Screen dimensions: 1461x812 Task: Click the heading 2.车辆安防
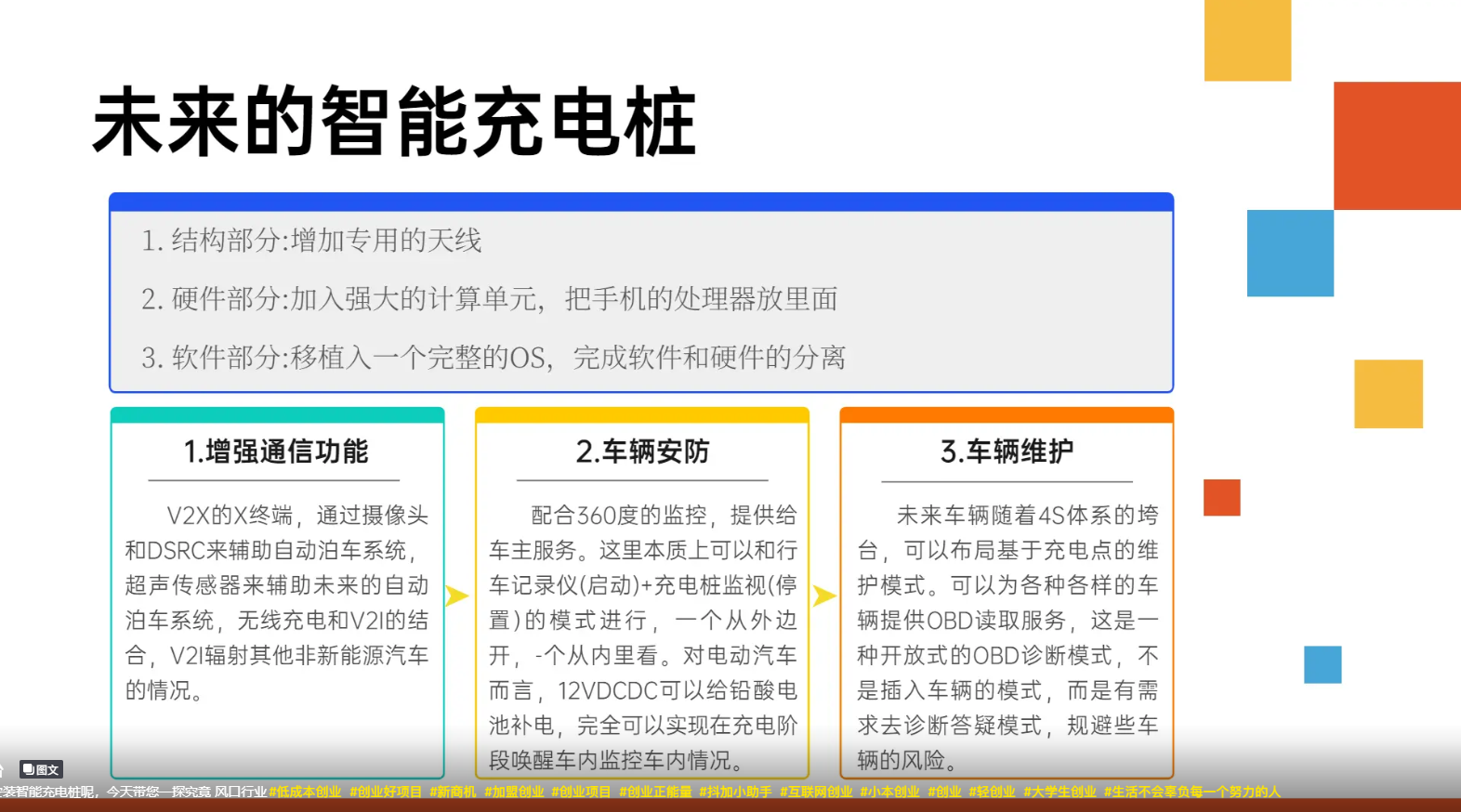click(x=642, y=452)
